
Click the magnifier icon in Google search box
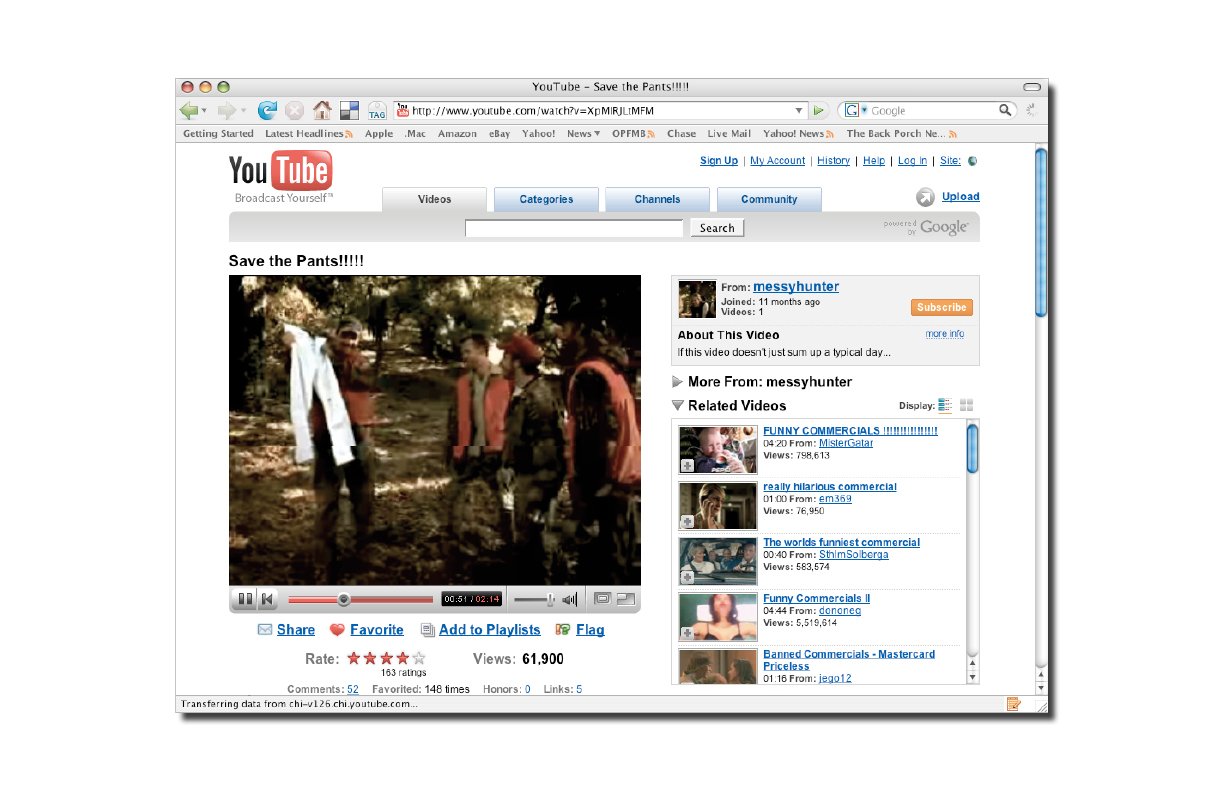click(x=1006, y=110)
